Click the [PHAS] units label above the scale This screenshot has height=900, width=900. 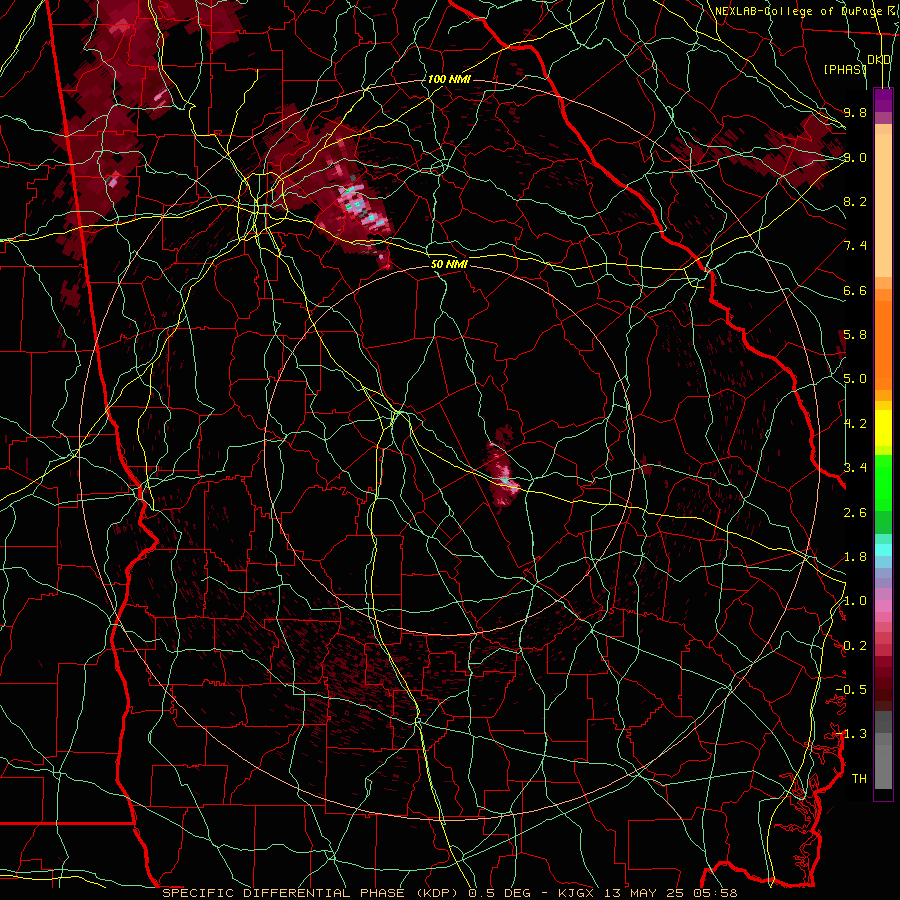point(845,69)
